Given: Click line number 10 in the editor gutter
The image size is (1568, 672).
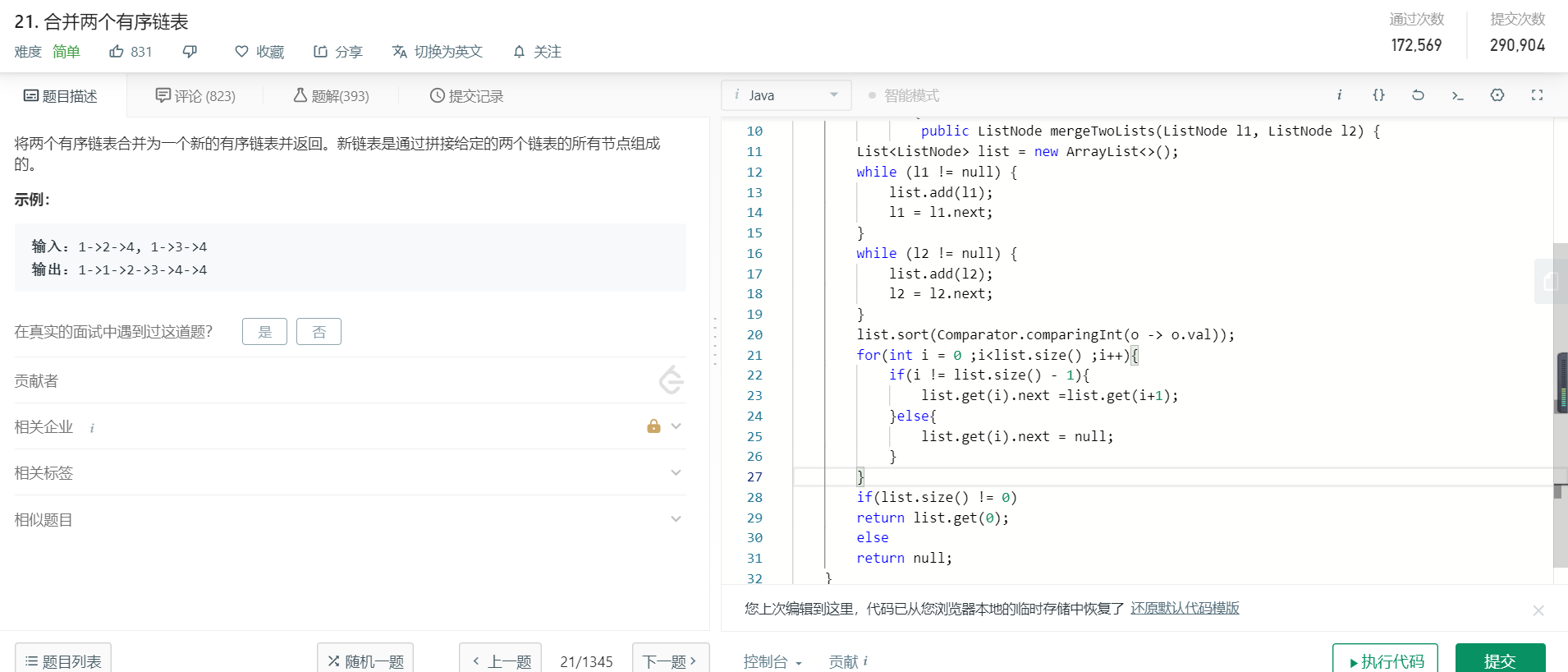Looking at the screenshot, I should coord(754,131).
